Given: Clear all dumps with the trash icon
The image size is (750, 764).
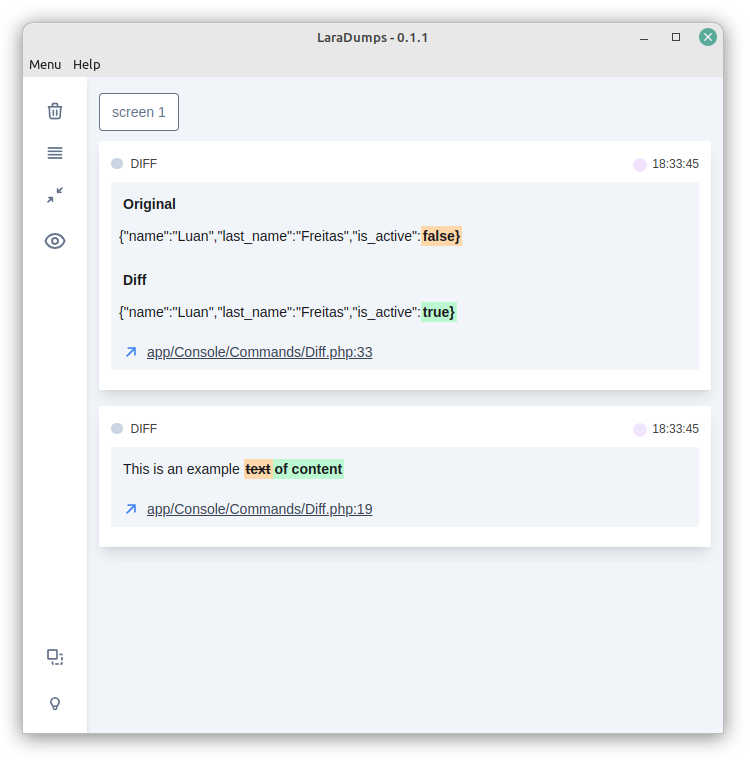Looking at the screenshot, I should pos(55,111).
